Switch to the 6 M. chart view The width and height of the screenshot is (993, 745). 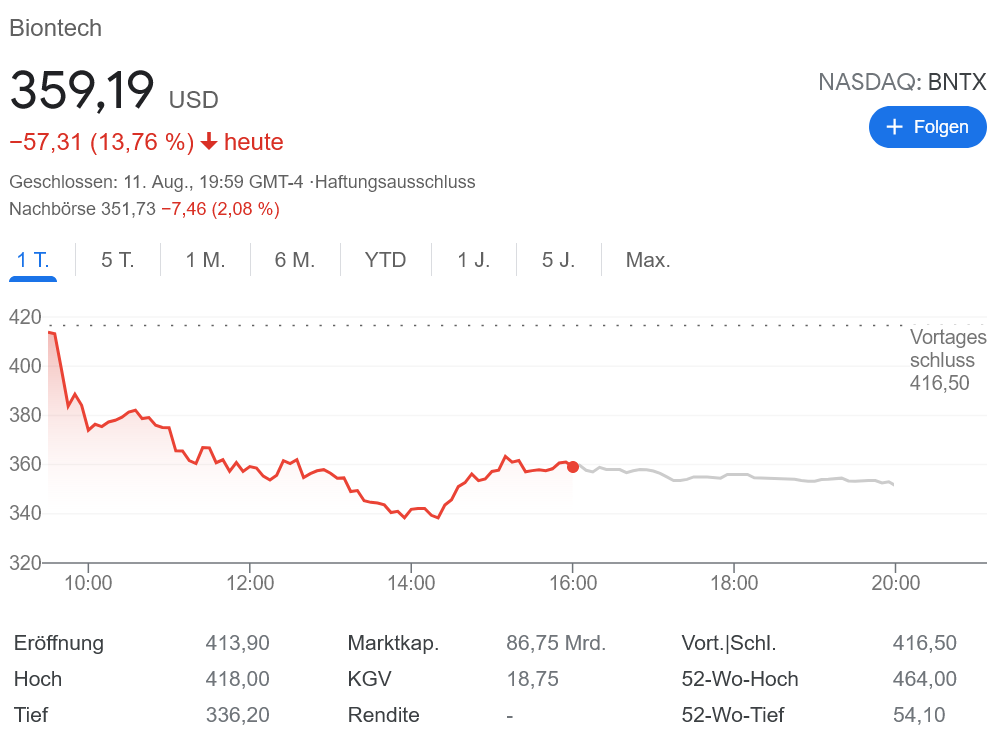pyautogui.click(x=295, y=260)
